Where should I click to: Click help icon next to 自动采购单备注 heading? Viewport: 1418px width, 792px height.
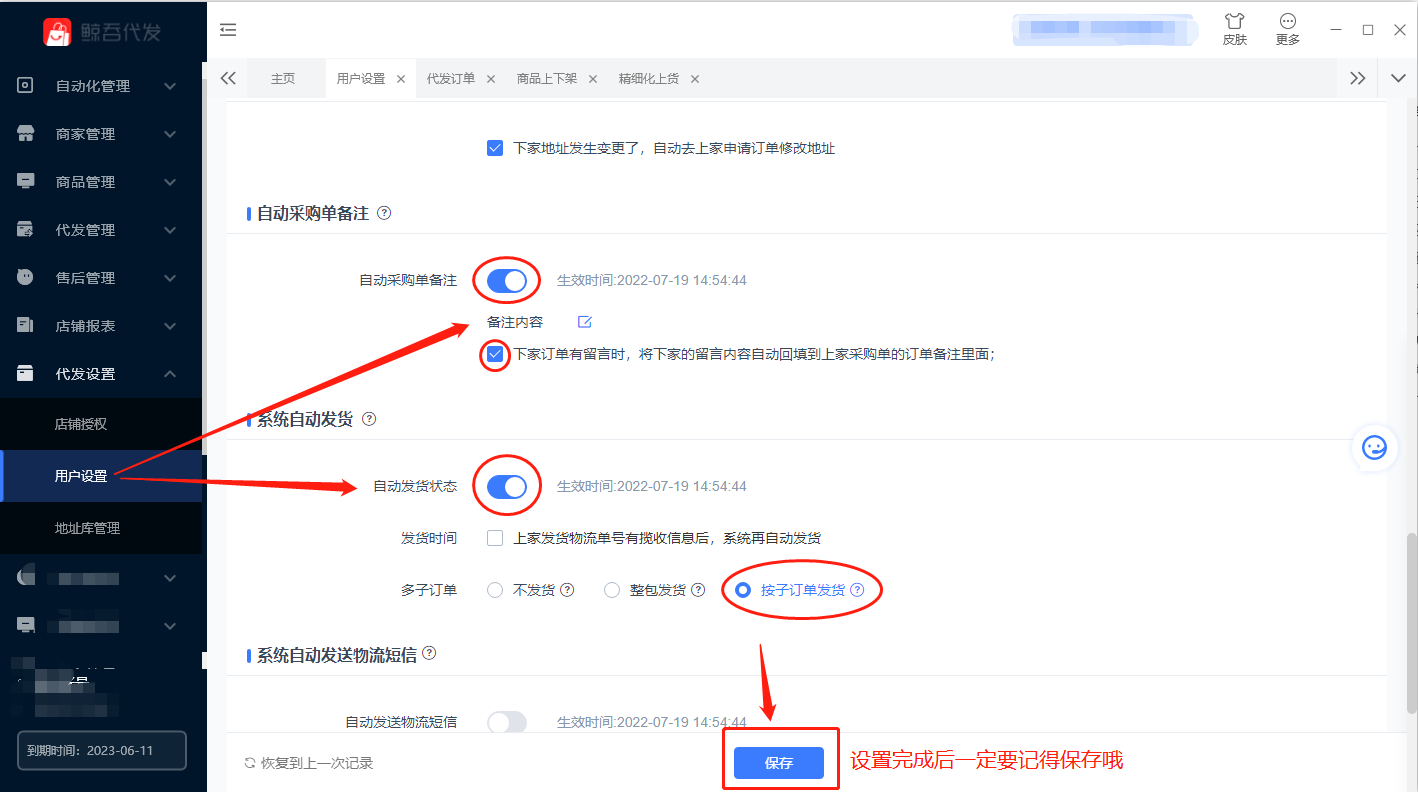click(x=384, y=213)
